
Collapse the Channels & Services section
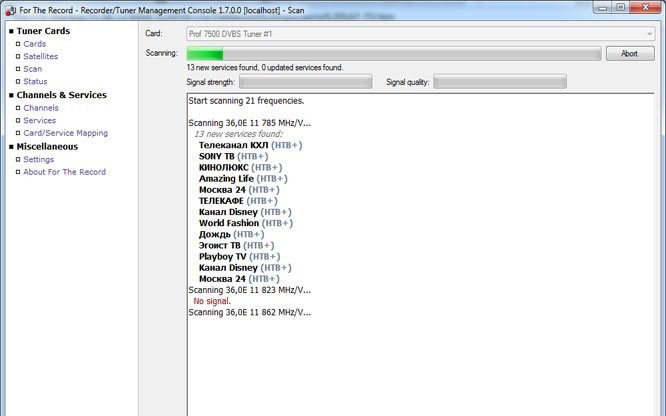pyautogui.click(x=10, y=95)
